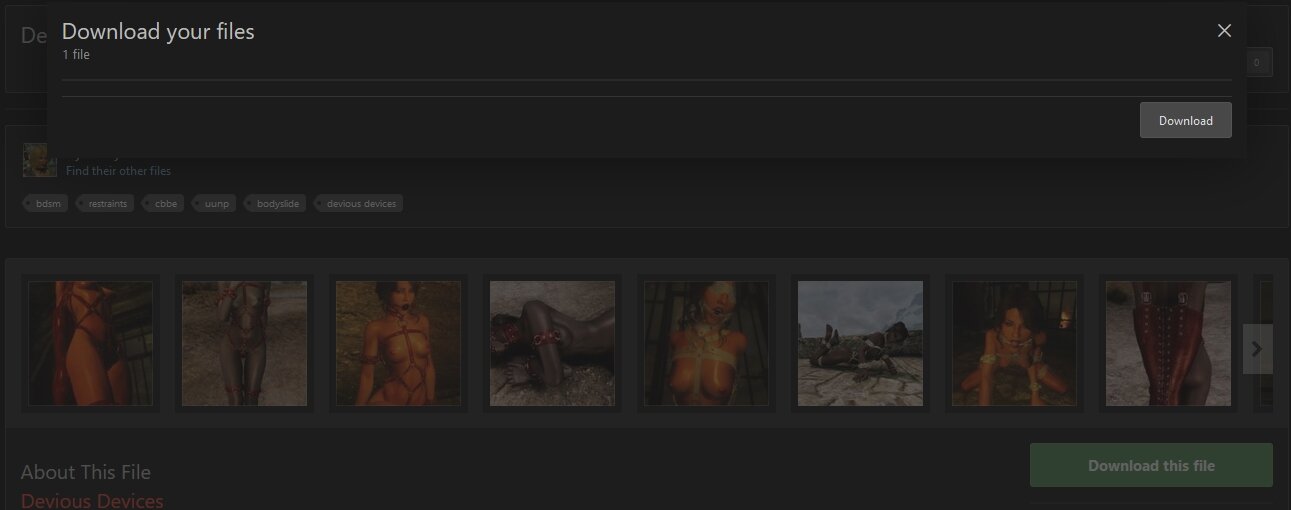Open the sixth screenshot showing outdoor sky scene
Image resolution: width=1291 pixels, height=510 pixels.
coord(860,343)
